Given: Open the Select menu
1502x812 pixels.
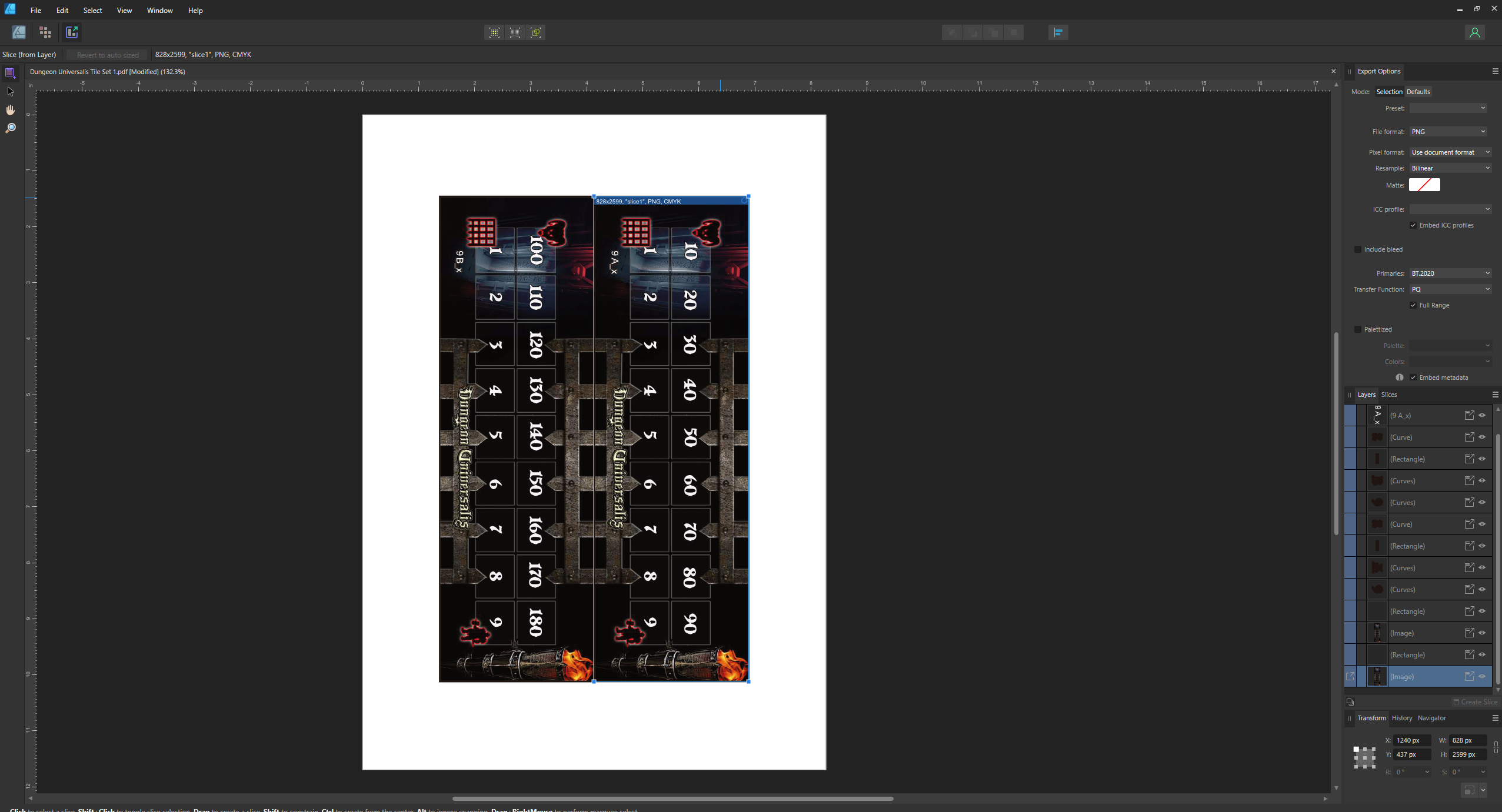Looking at the screenshot, I should 92,10.
